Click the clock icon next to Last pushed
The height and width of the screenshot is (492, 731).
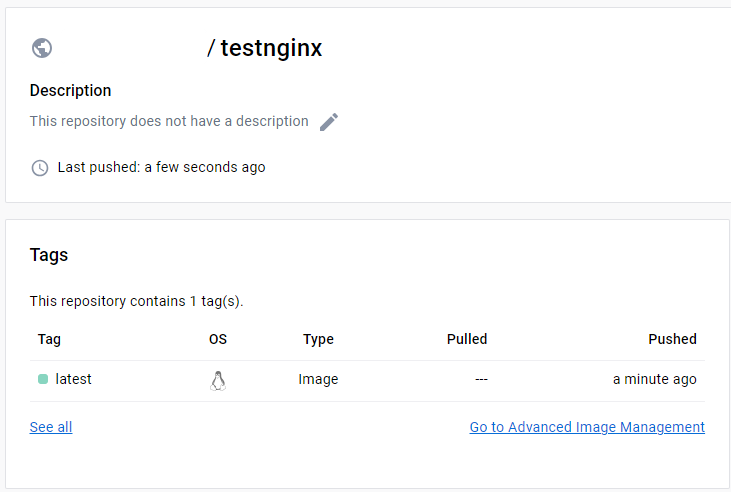(x=40, y=168)
